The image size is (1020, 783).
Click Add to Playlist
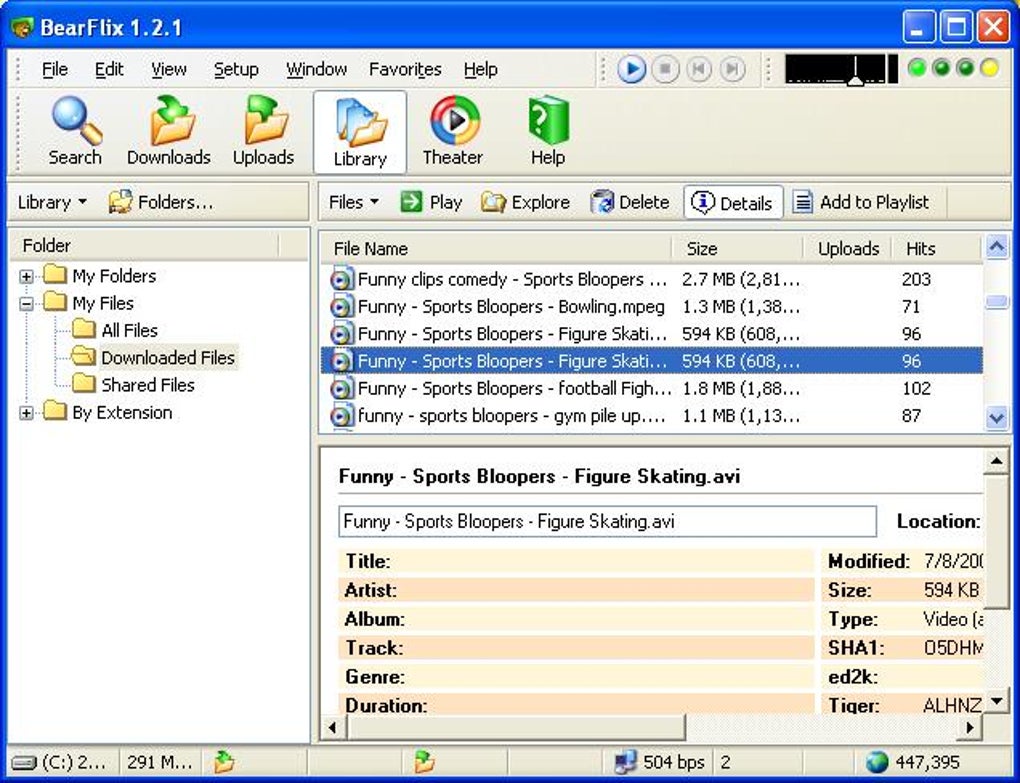click(x=861, y=202)
